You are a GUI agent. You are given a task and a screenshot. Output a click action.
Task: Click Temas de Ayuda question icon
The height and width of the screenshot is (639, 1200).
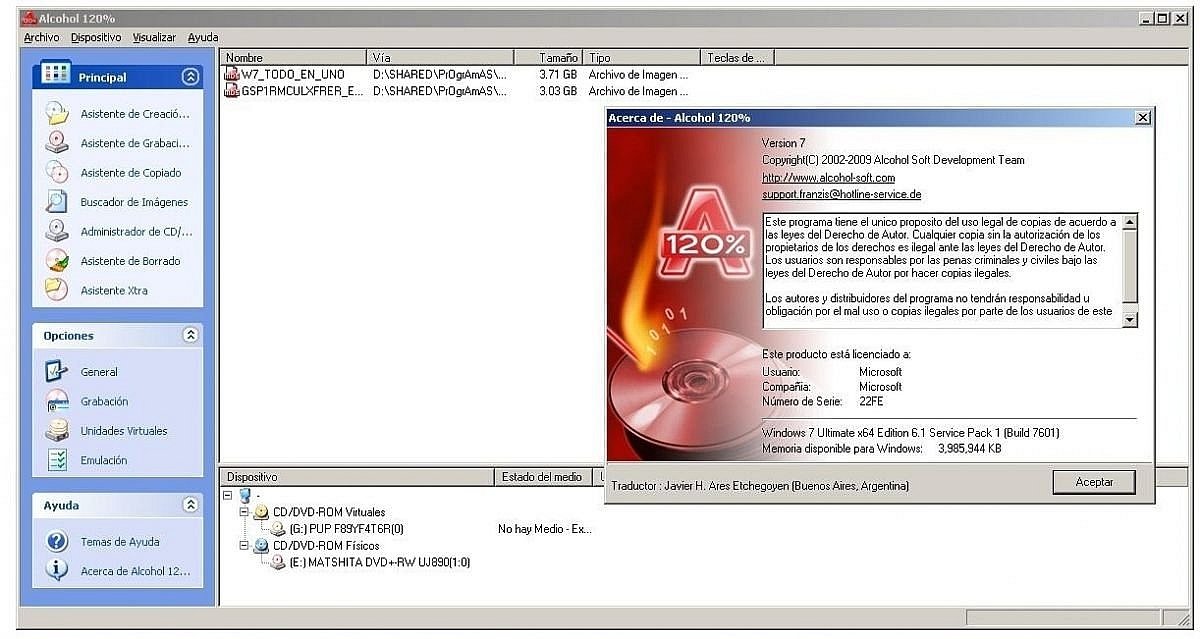click(56, 542)
